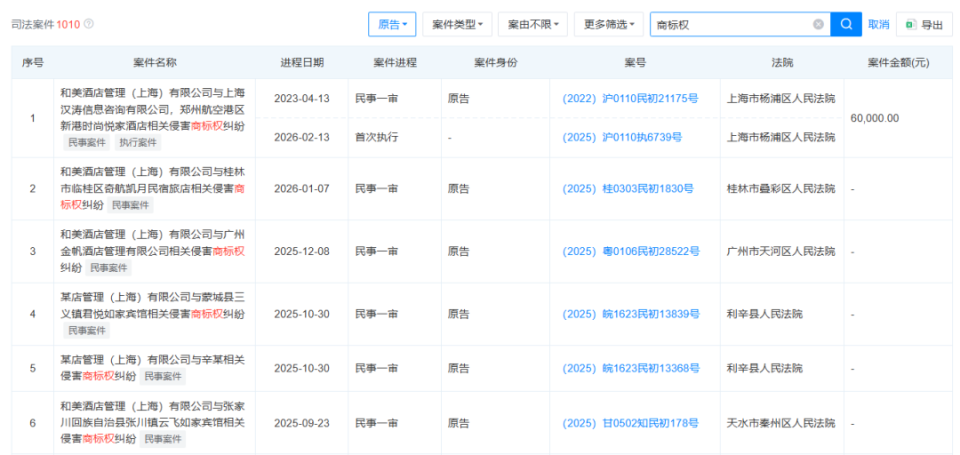Click the 案号 column header
The image size is (960, 455).
[x=635, y=62]
